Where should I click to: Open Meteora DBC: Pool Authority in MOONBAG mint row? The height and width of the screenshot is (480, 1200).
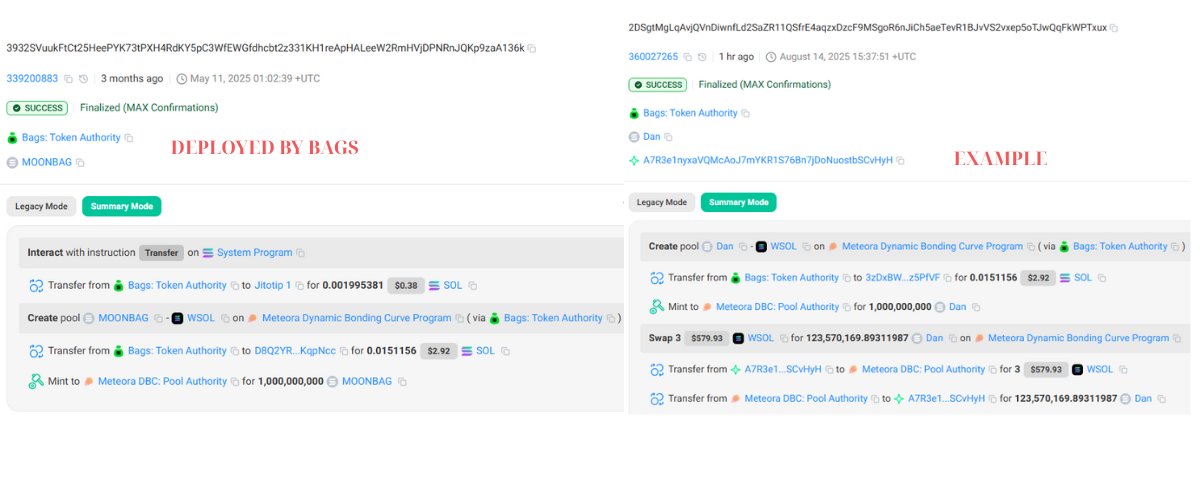point(162,381)
